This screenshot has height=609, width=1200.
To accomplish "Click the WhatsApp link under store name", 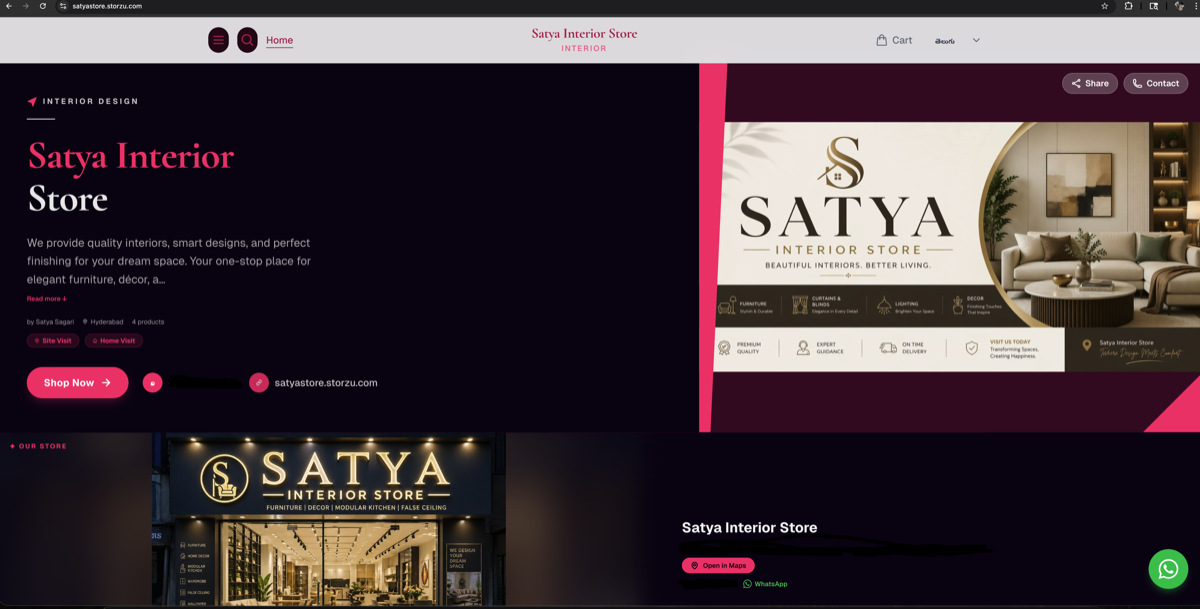I will point(765,584).
